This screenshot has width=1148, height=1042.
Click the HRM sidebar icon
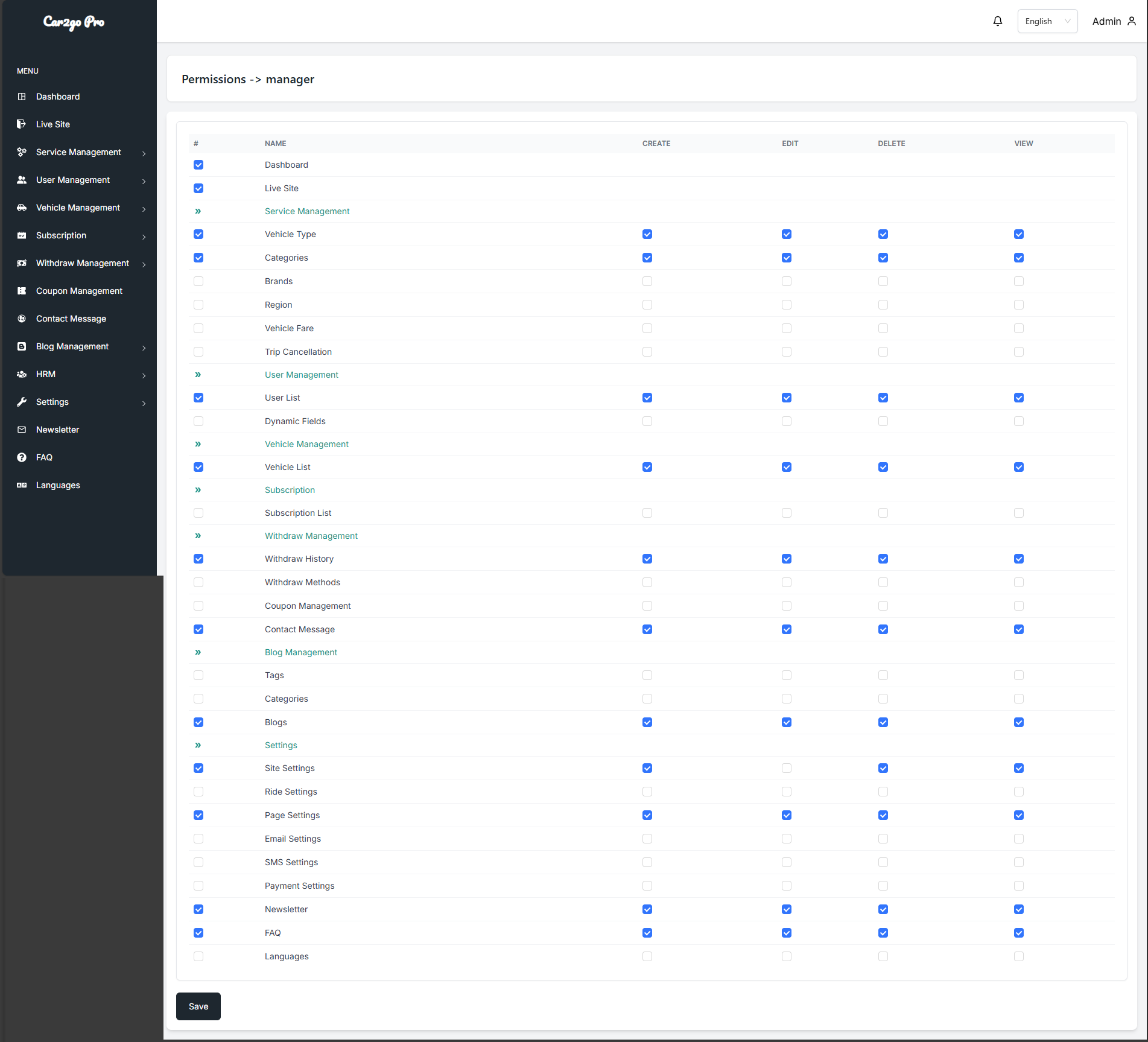[22, 374]
